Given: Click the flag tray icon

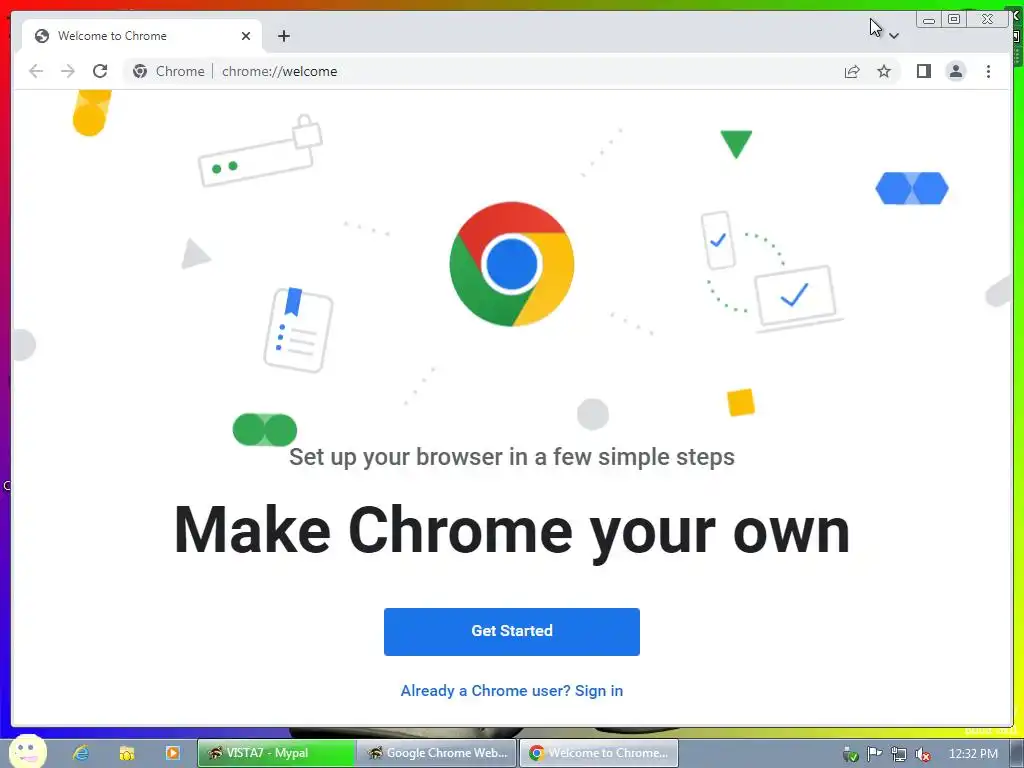Looking at the screenshot, I should coord(874,754).
